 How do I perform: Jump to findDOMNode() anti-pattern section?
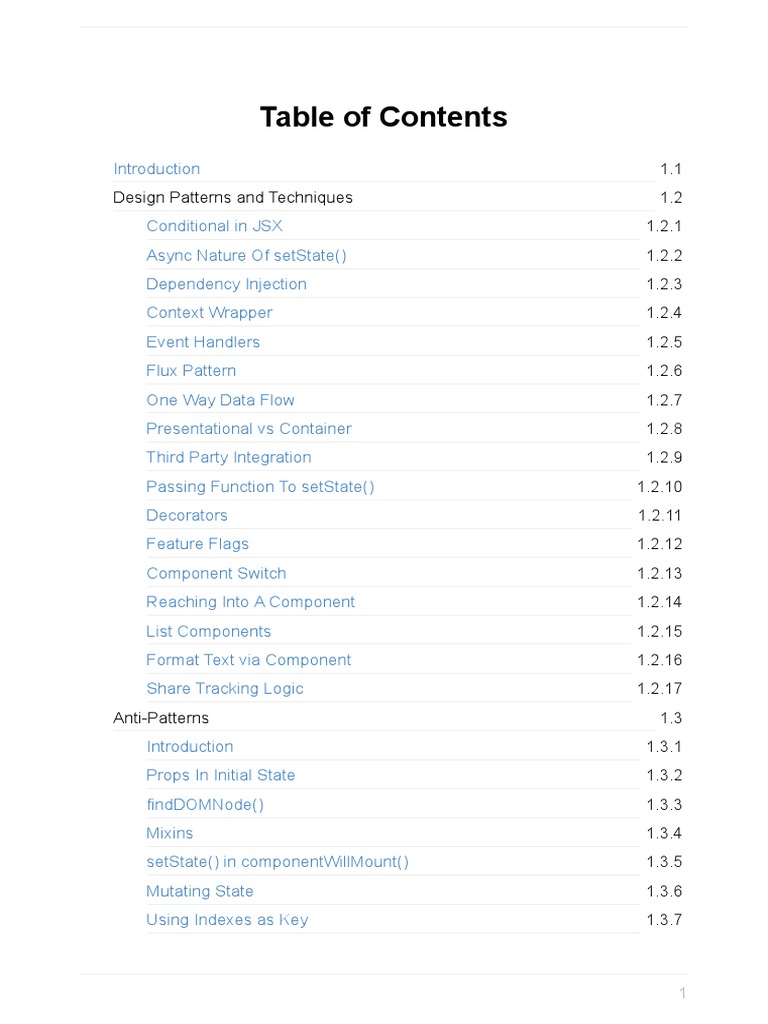coord(205,805)
